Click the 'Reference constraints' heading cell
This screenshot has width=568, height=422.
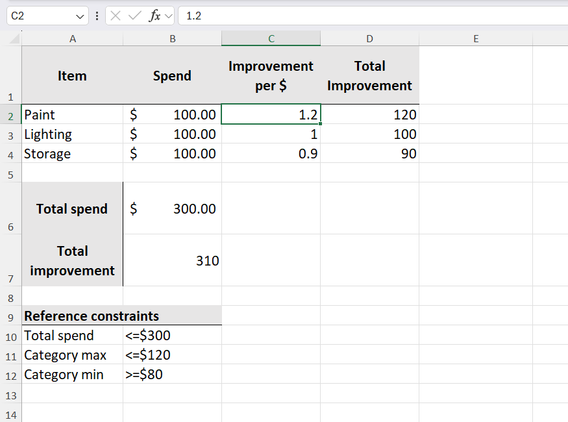click(x=122, y=316)
